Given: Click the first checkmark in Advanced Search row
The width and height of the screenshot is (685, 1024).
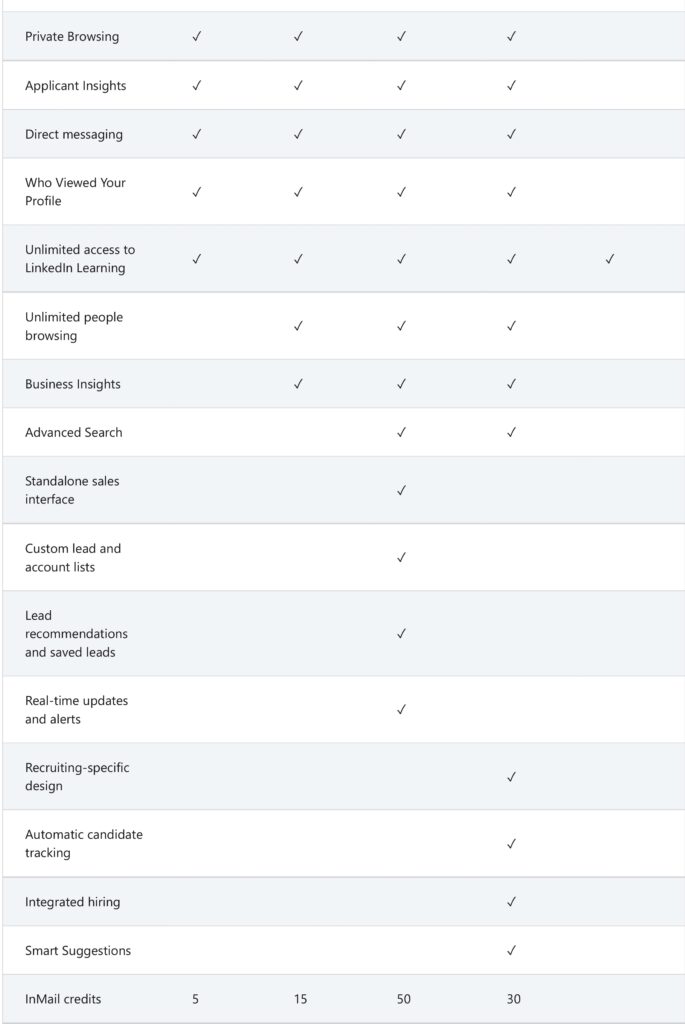Looking at the screenshot, I should [x=401, y=432].
